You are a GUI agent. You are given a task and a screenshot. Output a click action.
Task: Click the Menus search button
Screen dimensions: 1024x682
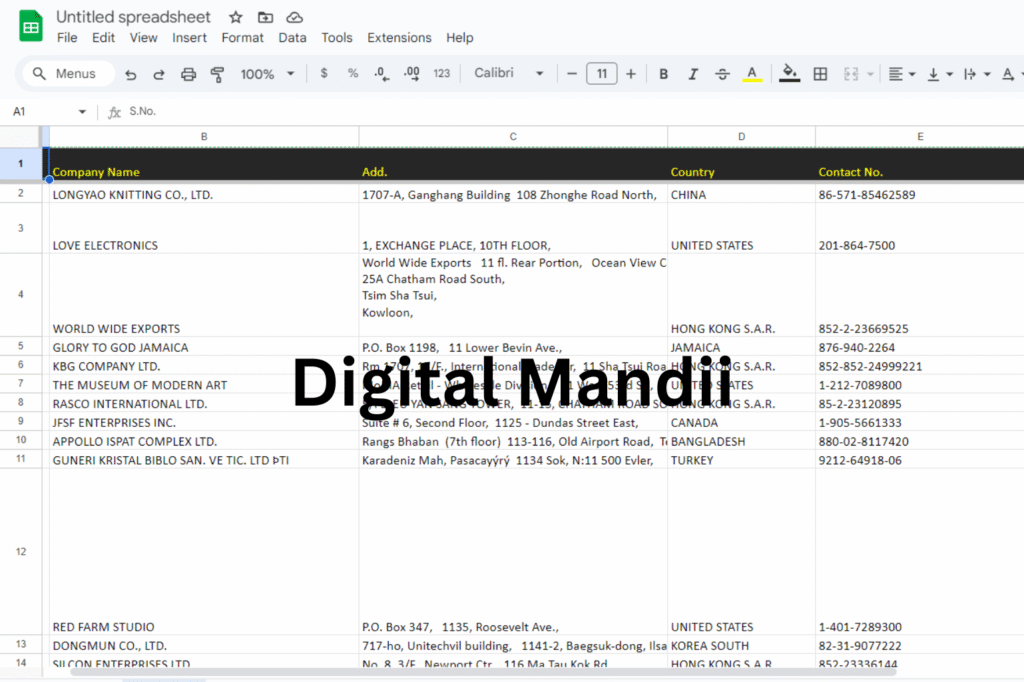tap(66, 74)
